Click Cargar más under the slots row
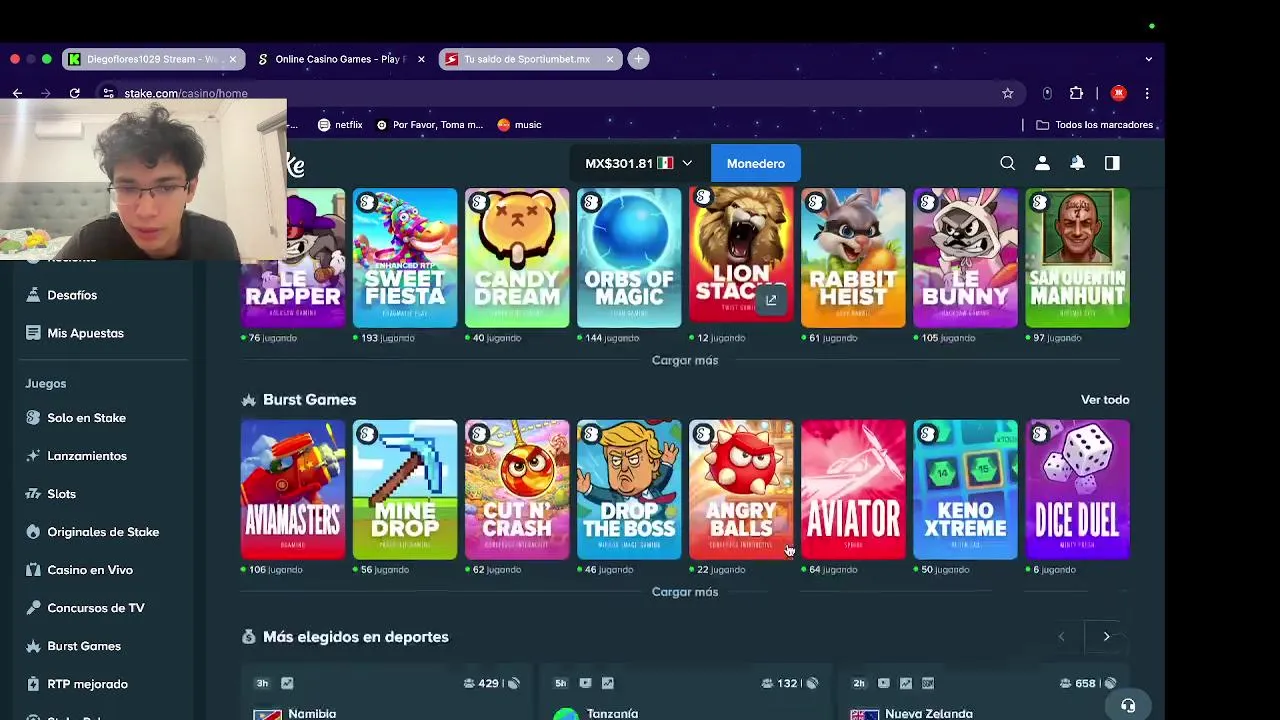Image resolution: width=1280 pixels, height=720 pixels. click(685, 360)
